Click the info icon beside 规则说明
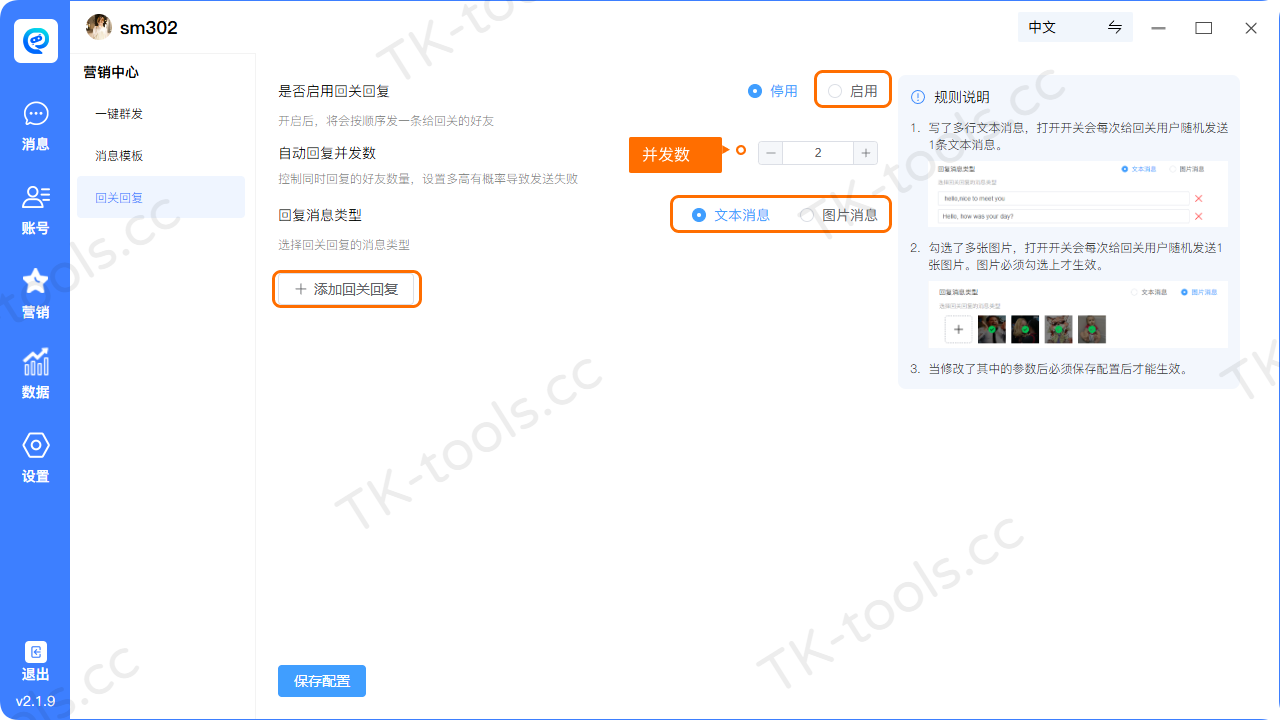Image resolution: width=1280 pixels, height=720 pixels. 918,97
